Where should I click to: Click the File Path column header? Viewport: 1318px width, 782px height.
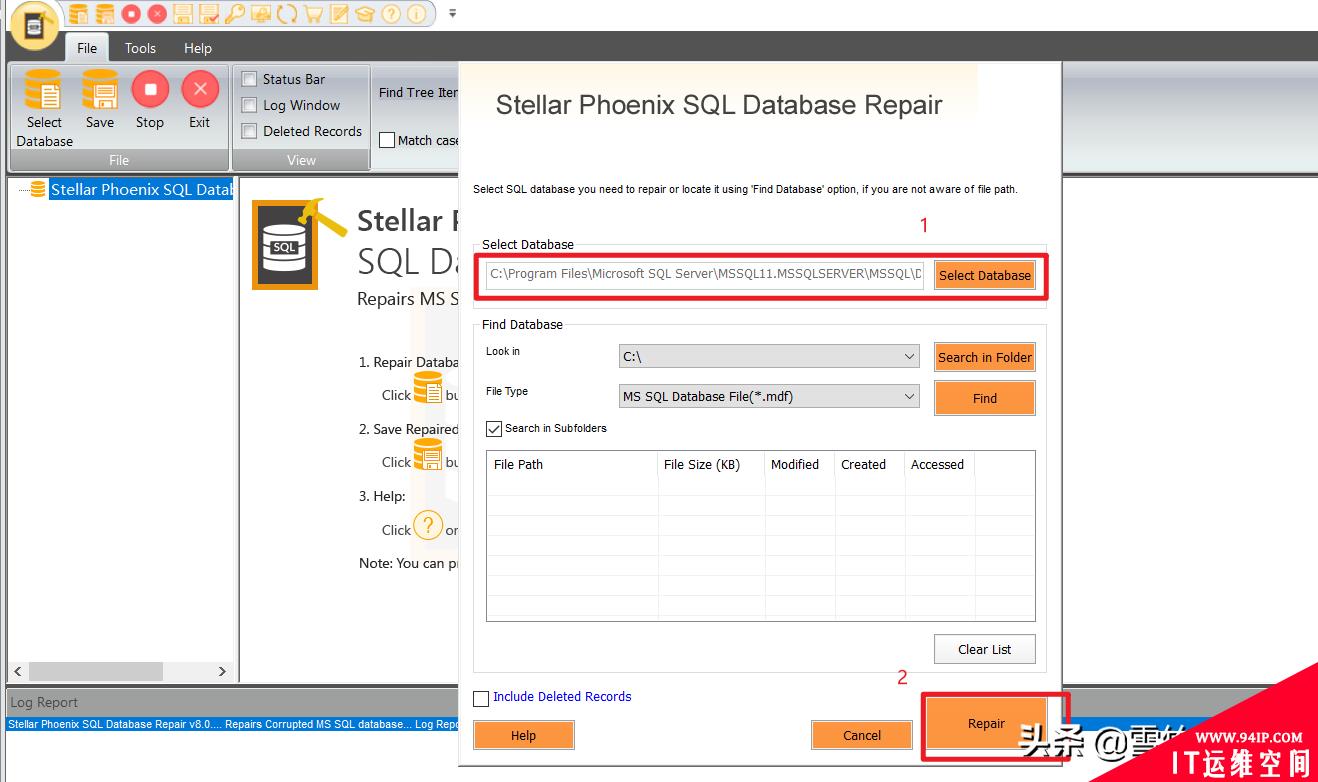coord(572,464)
